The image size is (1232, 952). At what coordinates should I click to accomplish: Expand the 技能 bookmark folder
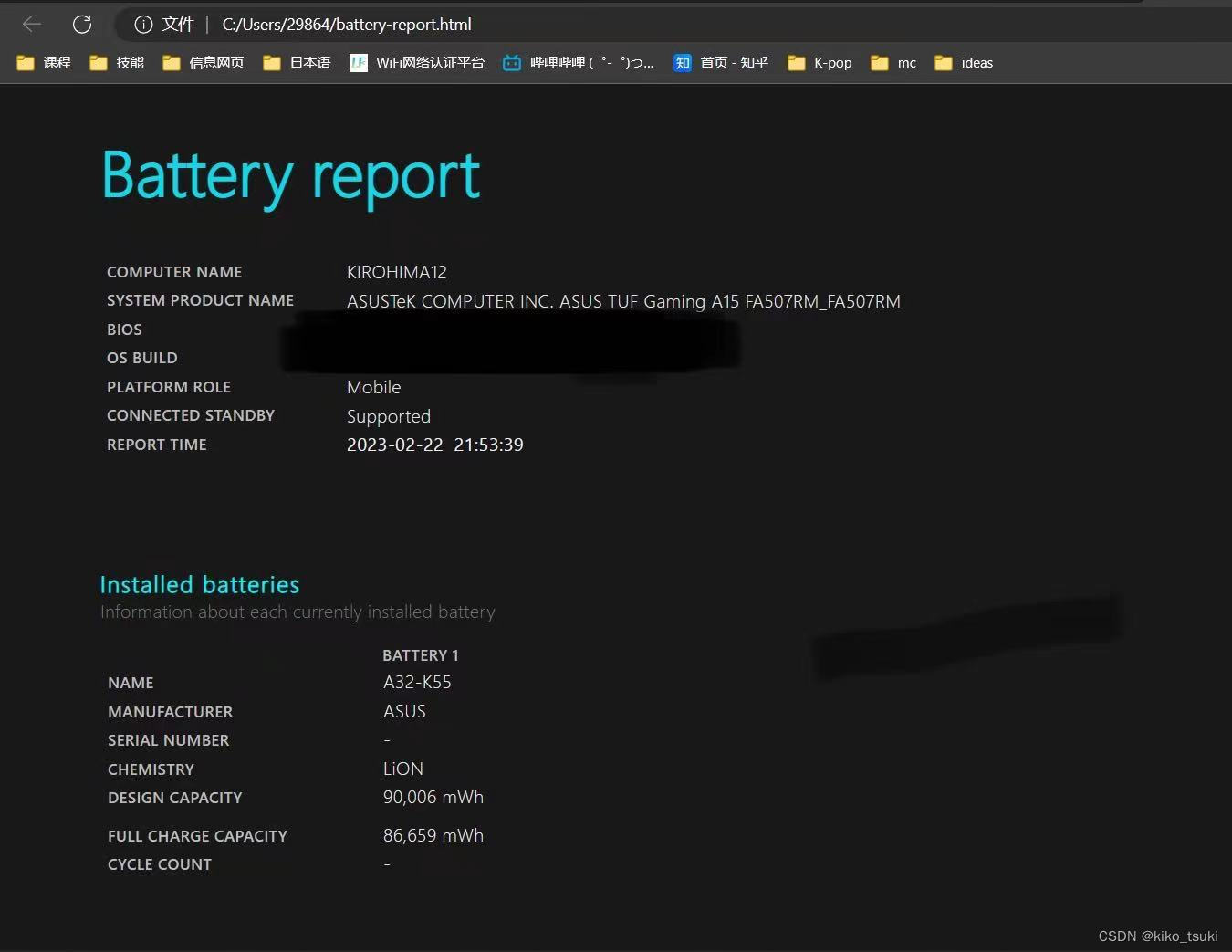click(x=98, y=62)
